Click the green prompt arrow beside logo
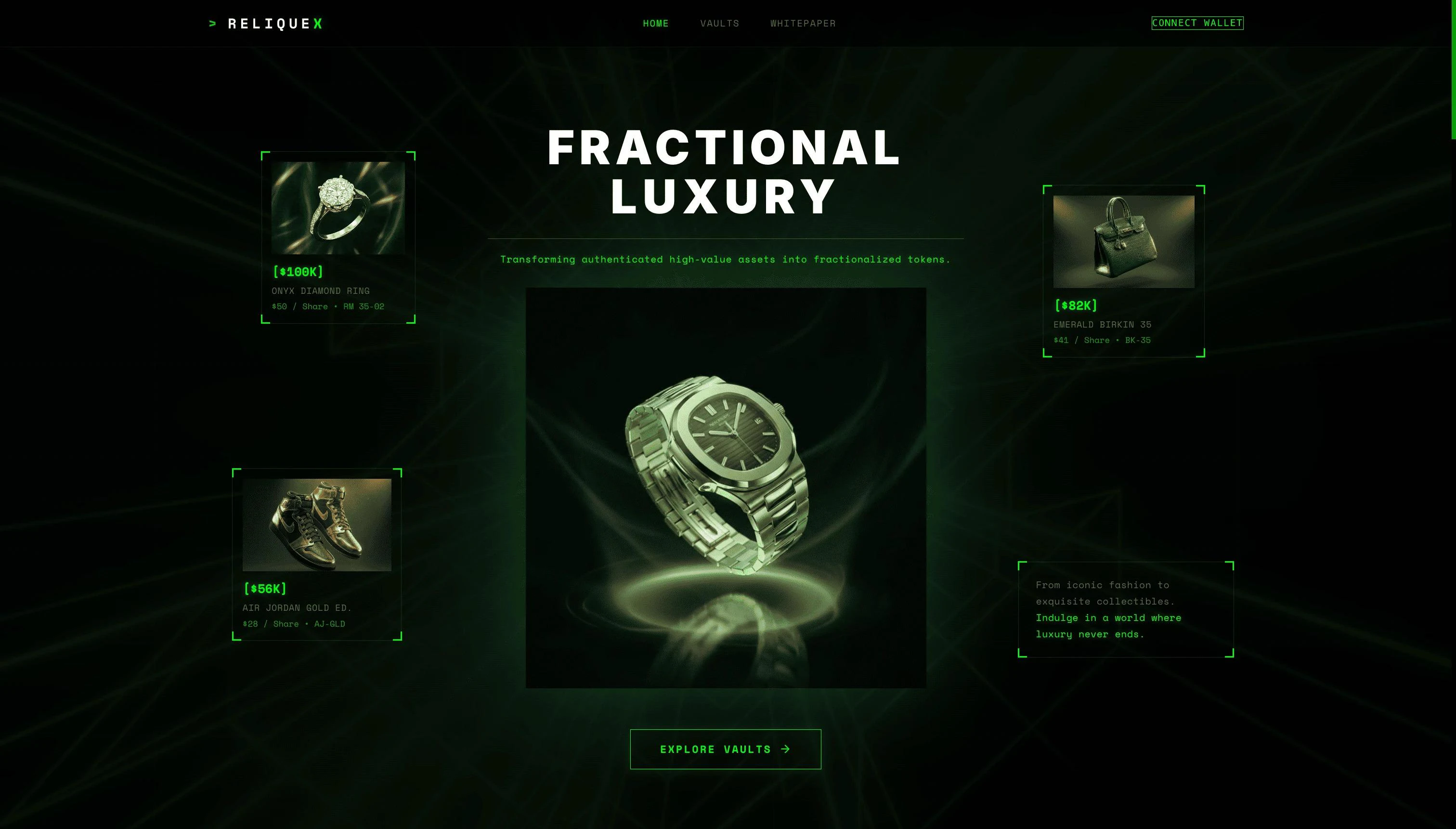Screen dimensions: 1456x829 [213, 23]
